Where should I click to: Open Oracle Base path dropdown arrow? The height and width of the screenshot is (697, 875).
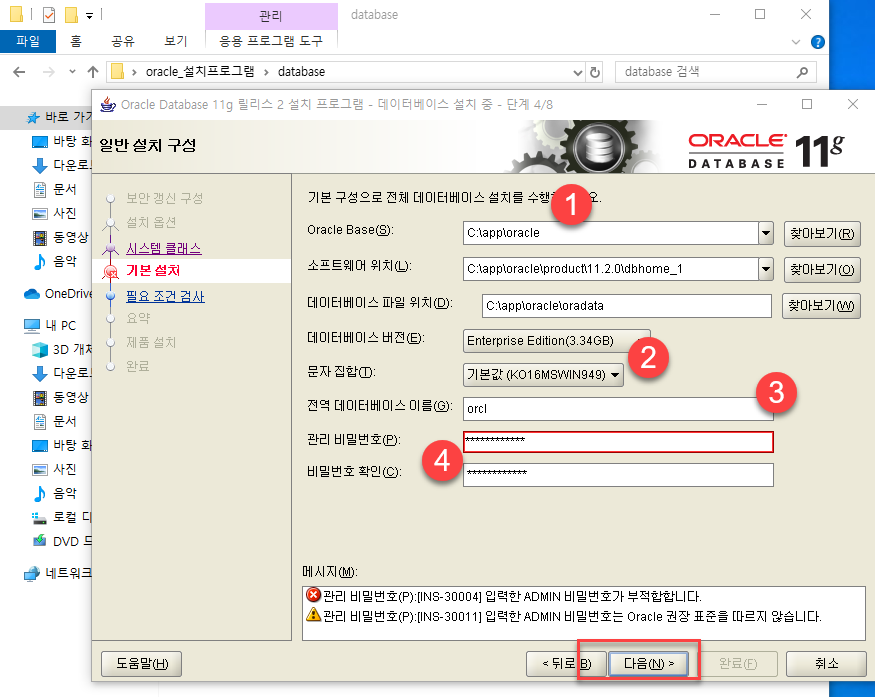pos(766,233)
